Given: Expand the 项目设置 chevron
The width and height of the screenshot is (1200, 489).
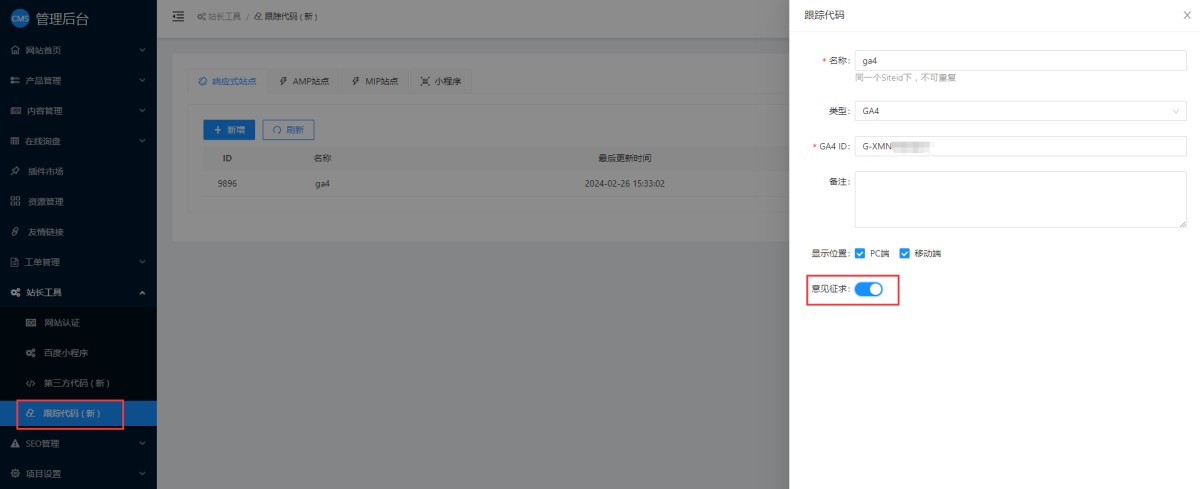Looking at the screenshot, I should point(142,473).
